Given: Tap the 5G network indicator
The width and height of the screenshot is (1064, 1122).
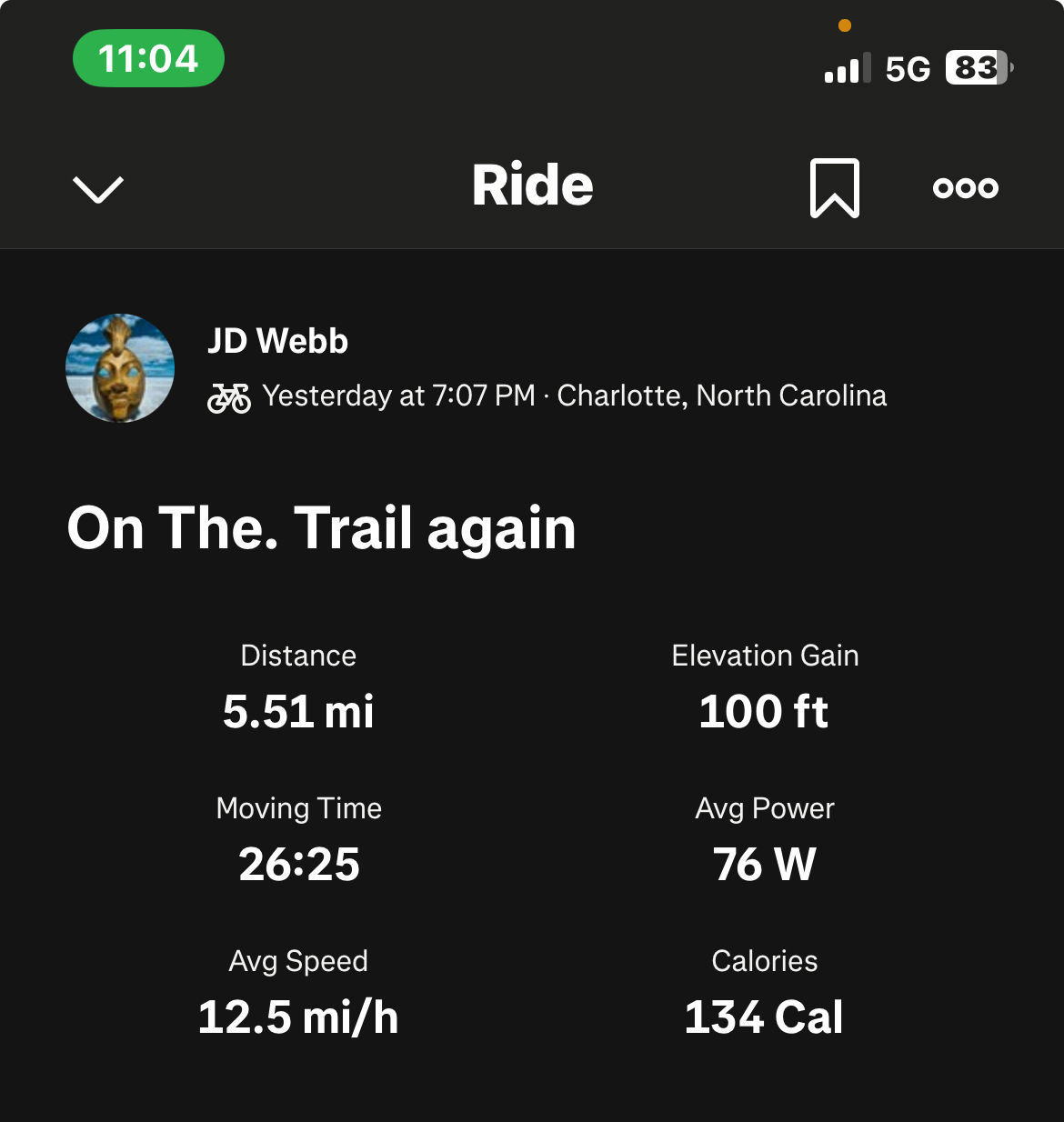Looking at the screenshot, I should (908, 69).
